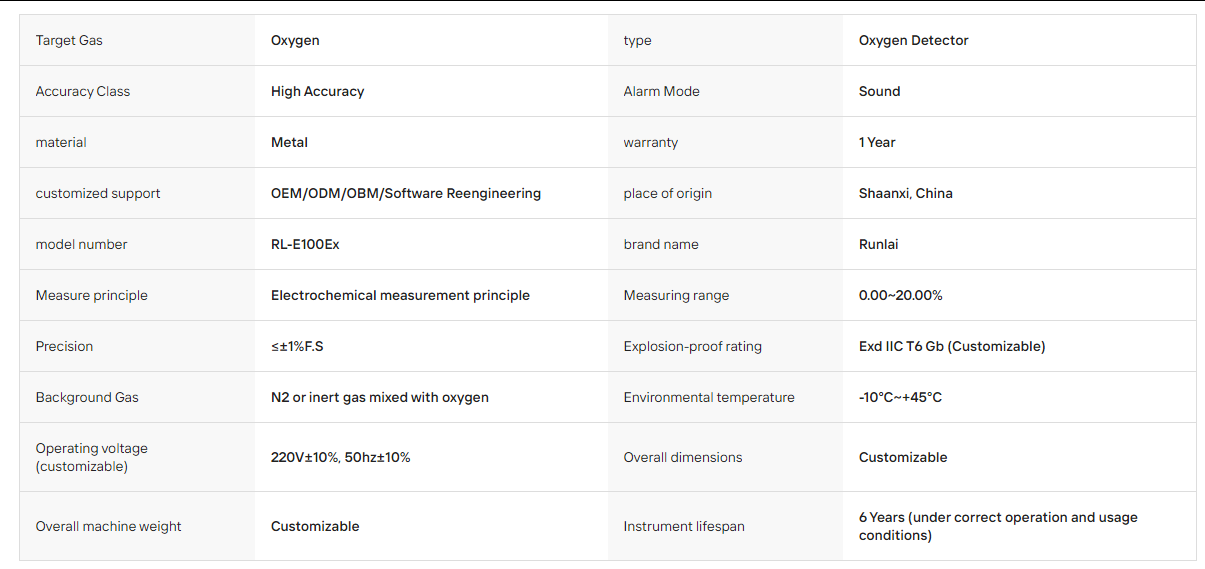This screenshot has width=1205, height=569.
Task: Click the 'Oxygen Detector' value
Action: [x=913, y=41]
